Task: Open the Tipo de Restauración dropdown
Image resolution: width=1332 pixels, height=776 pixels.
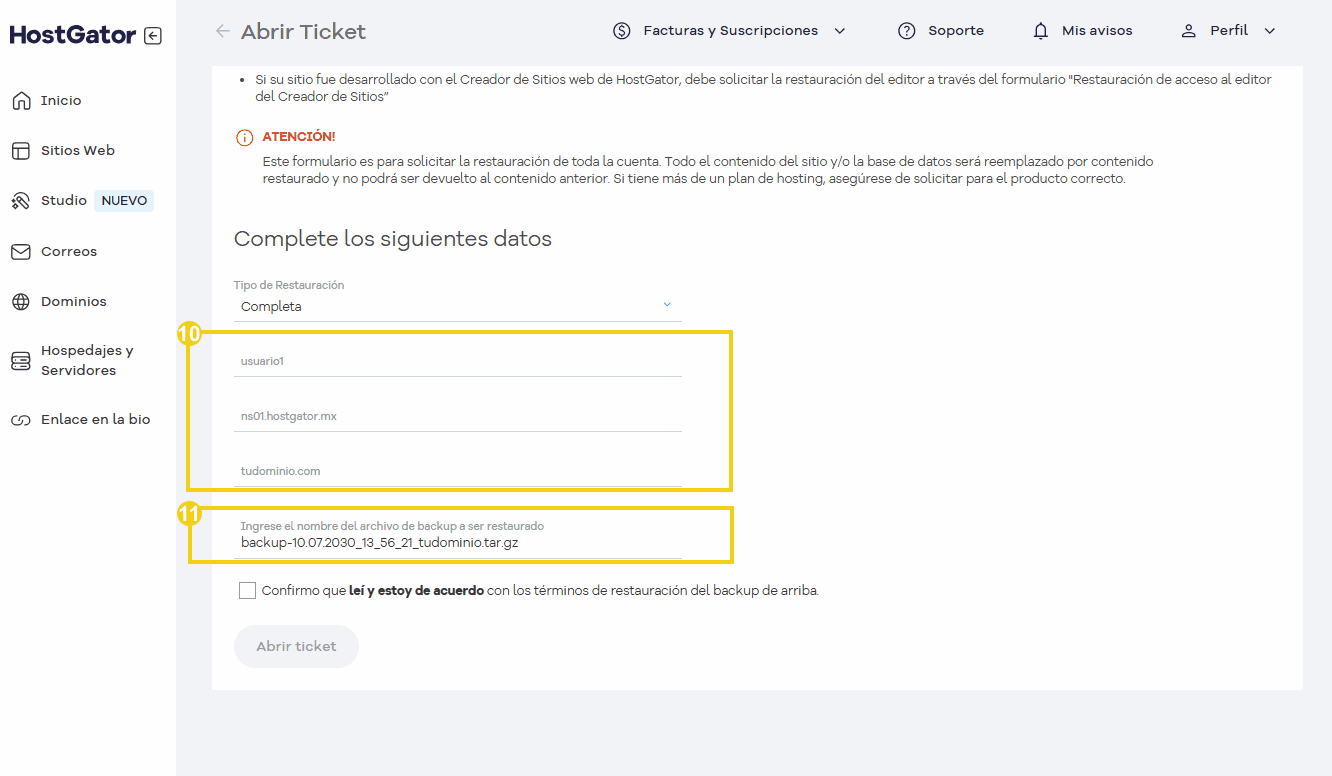Action: click(458, 306)
